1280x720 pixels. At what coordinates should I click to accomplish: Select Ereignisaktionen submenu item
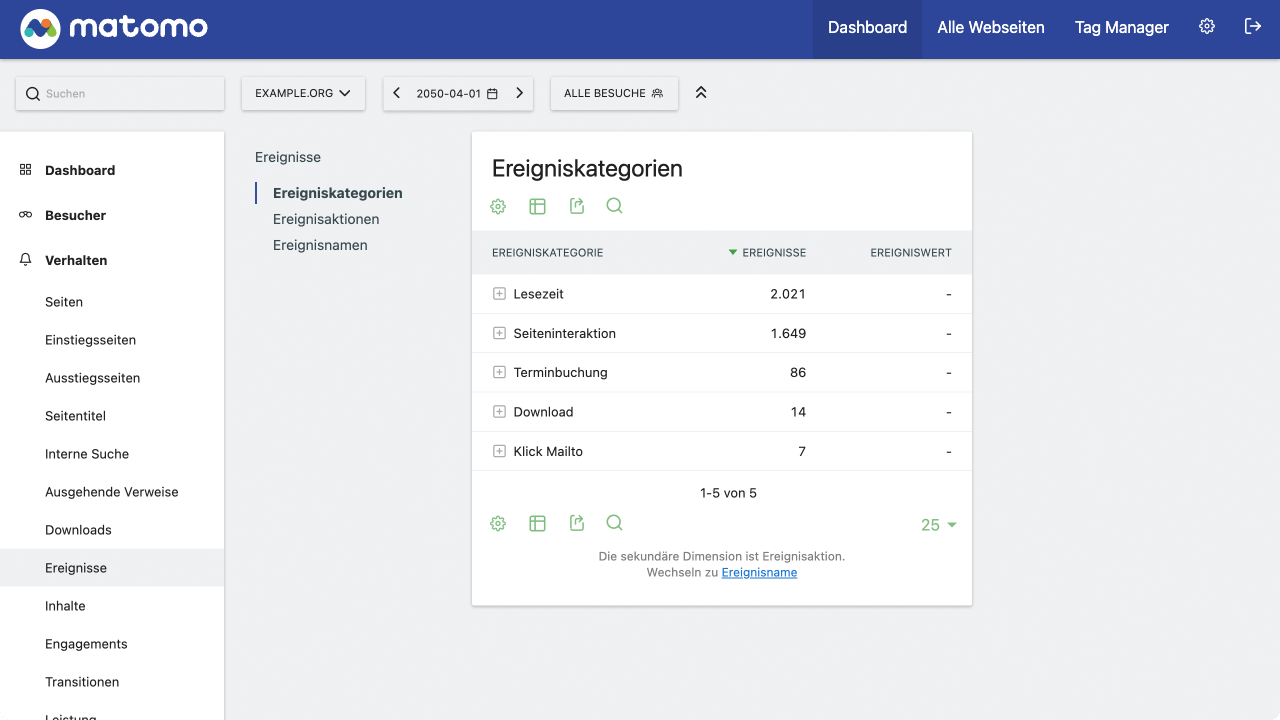click(326, 219)
